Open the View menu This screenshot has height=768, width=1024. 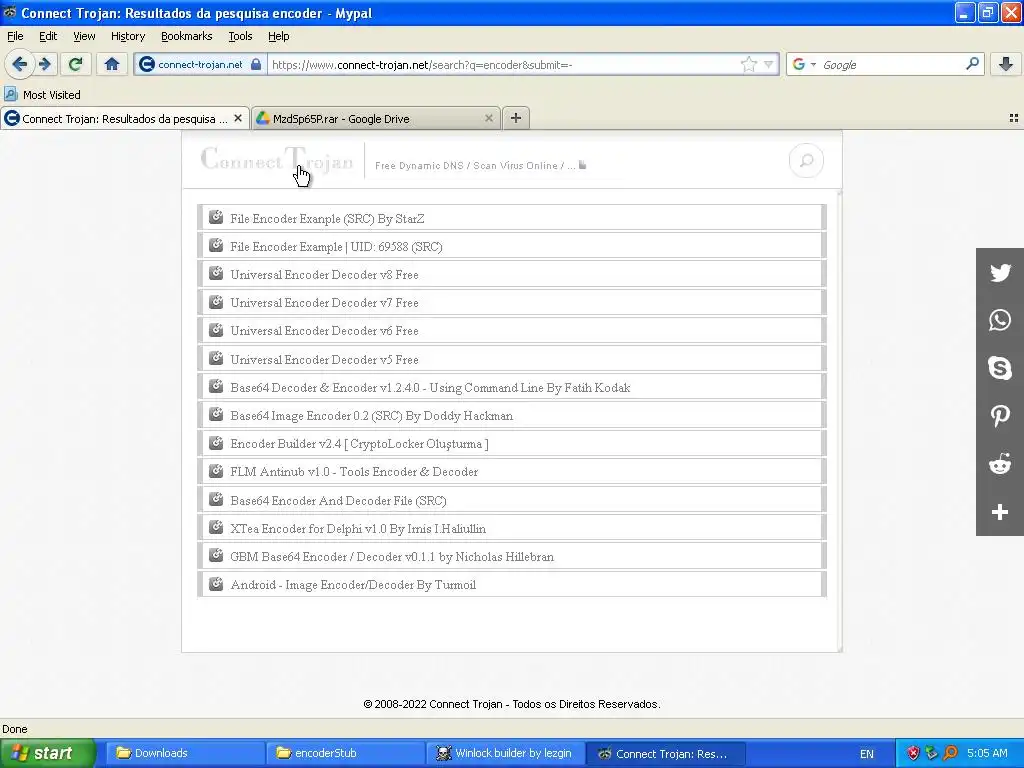pos(84,36)
